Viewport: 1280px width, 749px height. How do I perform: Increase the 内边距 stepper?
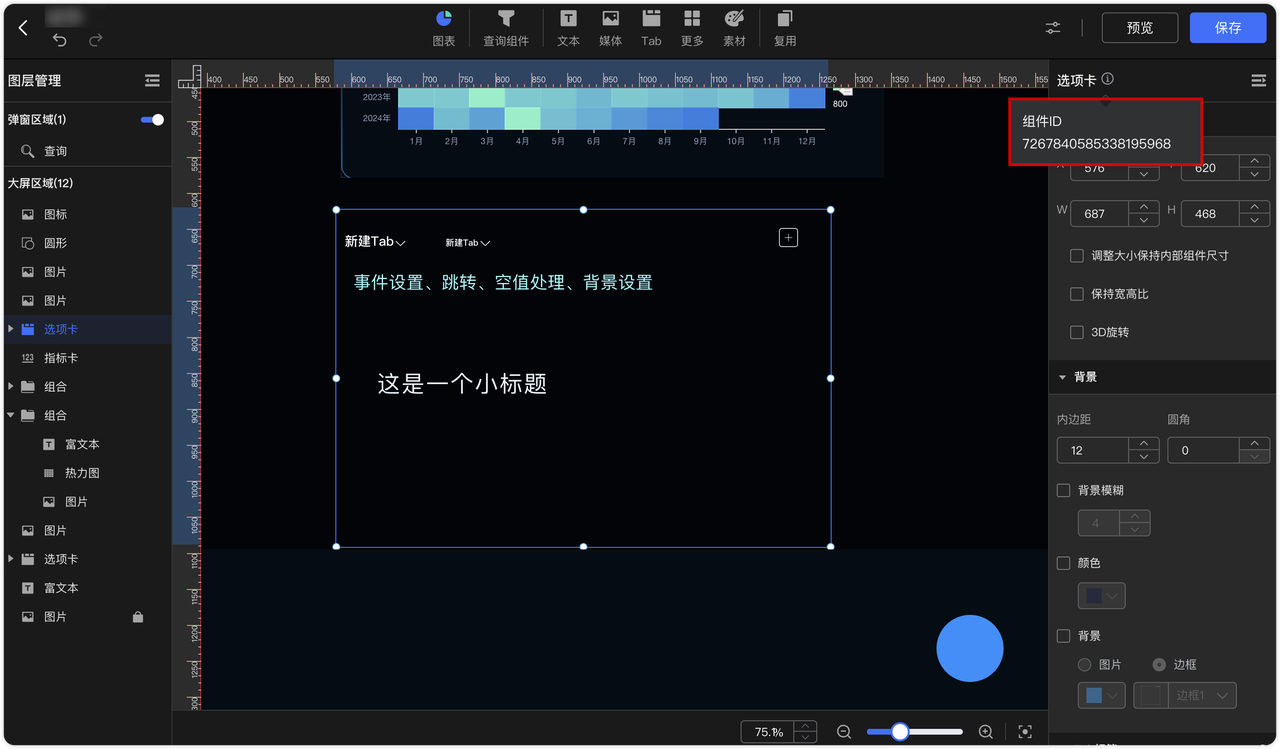point(1144,444)
